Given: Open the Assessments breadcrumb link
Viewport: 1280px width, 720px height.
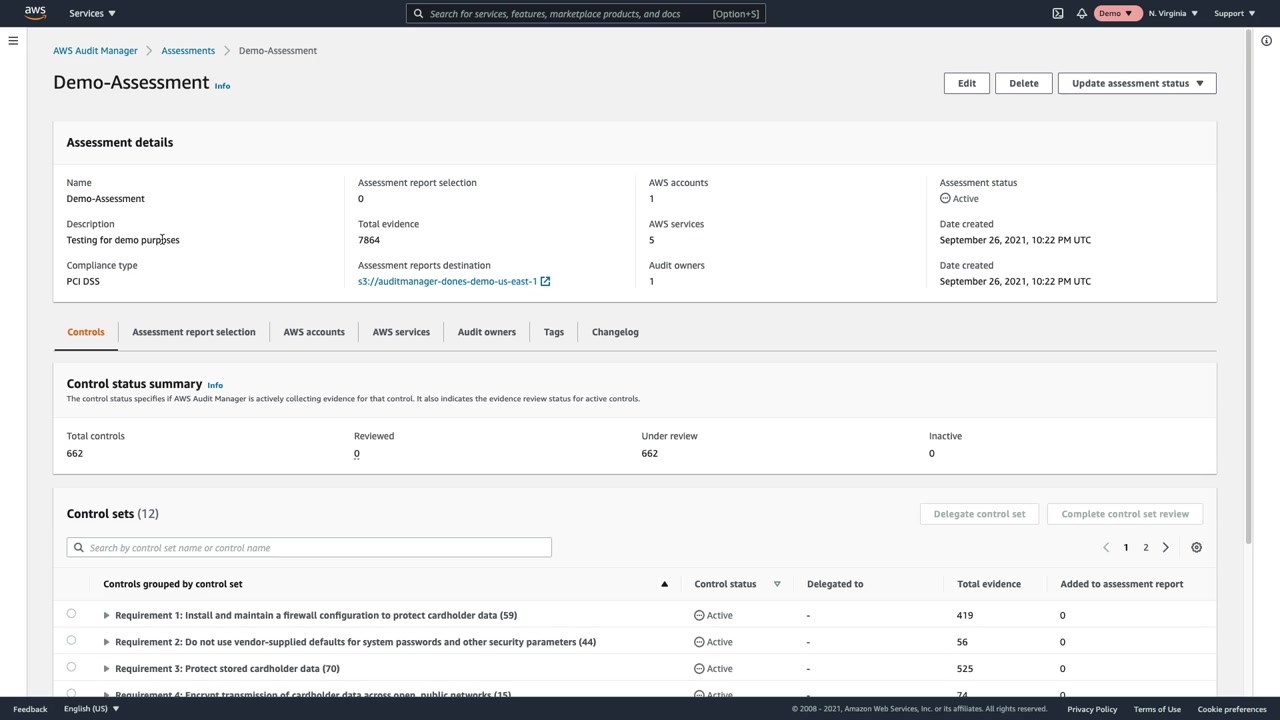Looking at the screenshot, I should (188, 51).
